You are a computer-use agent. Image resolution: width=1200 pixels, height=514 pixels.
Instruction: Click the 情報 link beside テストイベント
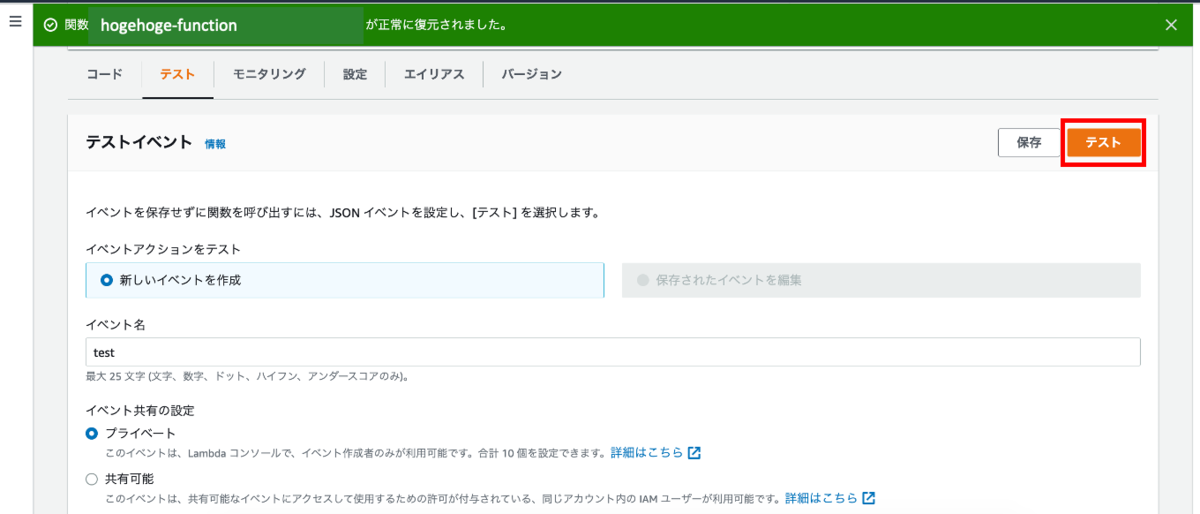(x=215, y=144)
